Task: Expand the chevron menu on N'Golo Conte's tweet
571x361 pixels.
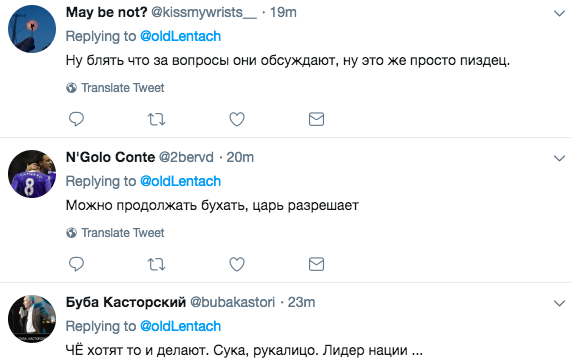Action: point(559,158)
